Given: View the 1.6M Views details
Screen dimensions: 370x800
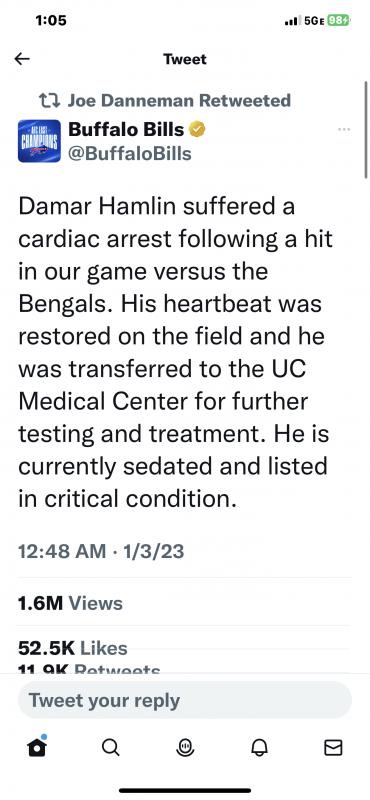Looking at the screenshot, I should [70, 603].
